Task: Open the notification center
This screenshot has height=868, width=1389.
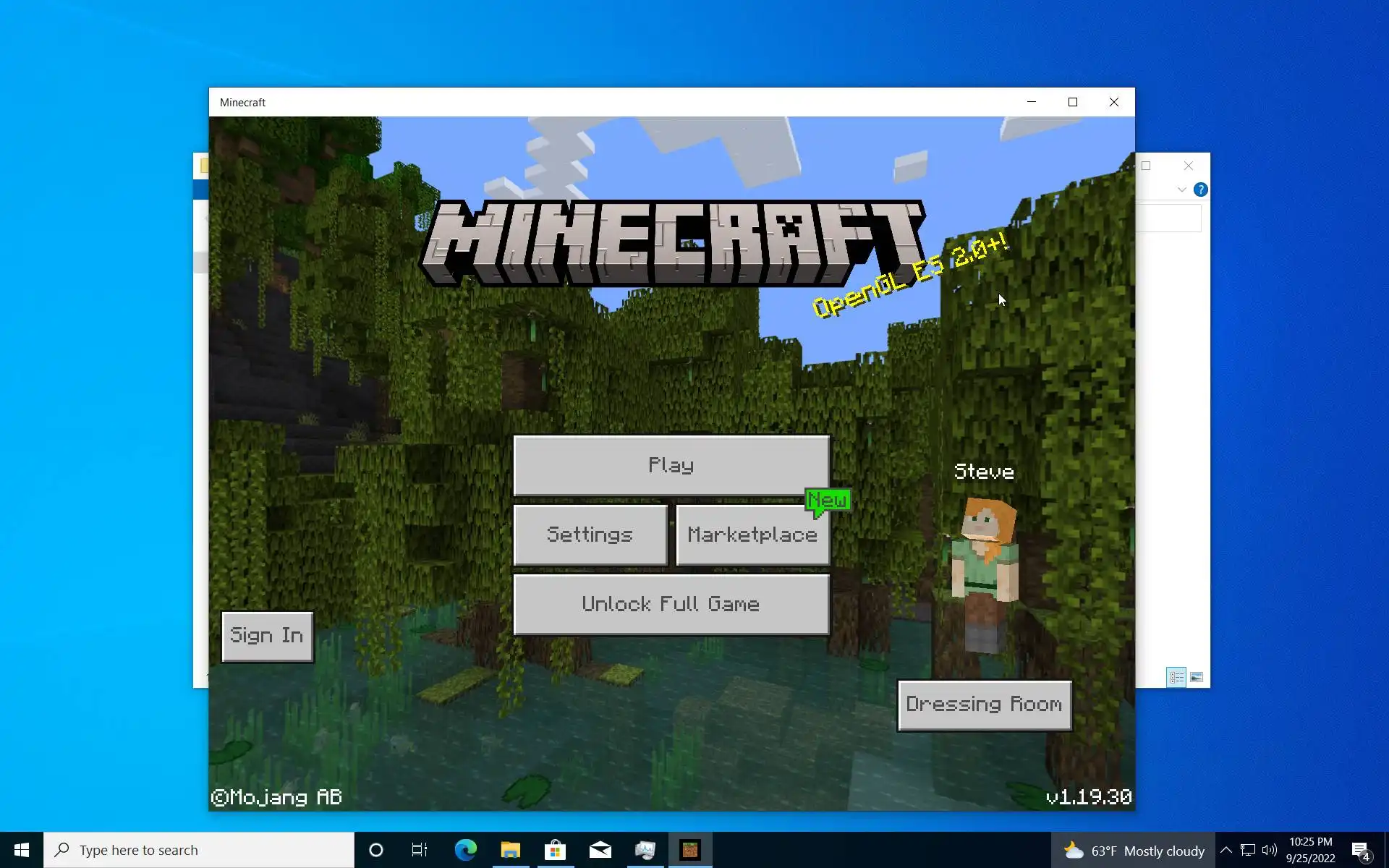Action: point(1361,850)
